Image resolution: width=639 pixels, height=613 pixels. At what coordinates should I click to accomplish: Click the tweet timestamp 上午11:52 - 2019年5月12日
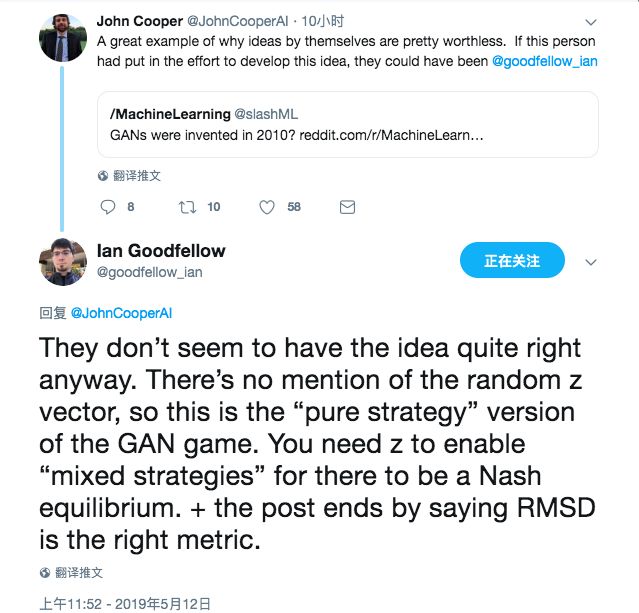point(124,603)
